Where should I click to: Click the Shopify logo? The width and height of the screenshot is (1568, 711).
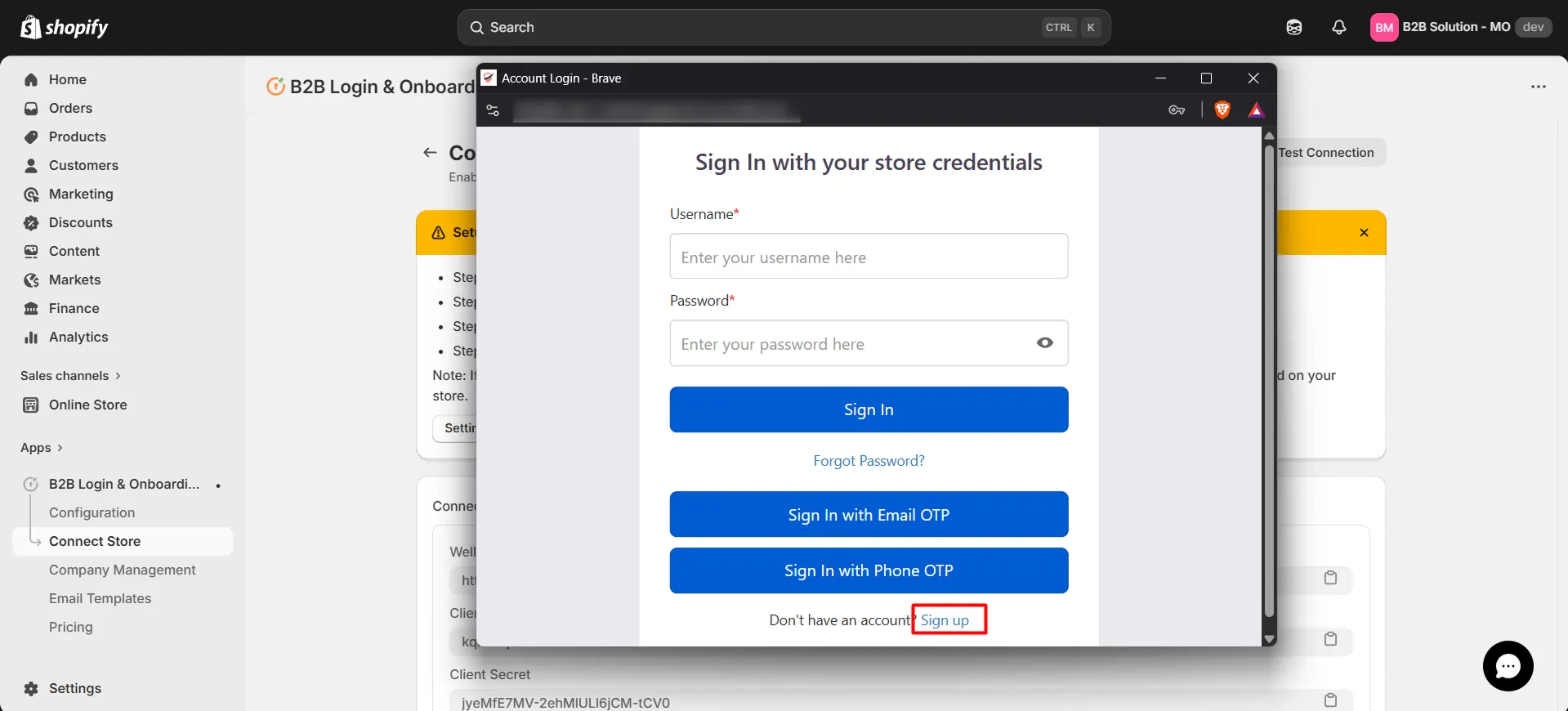(x=29, y=27)
